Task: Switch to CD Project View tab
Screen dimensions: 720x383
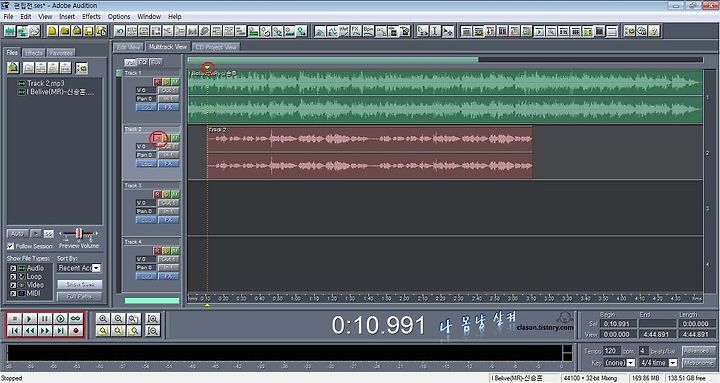Action: pos(216,47)
